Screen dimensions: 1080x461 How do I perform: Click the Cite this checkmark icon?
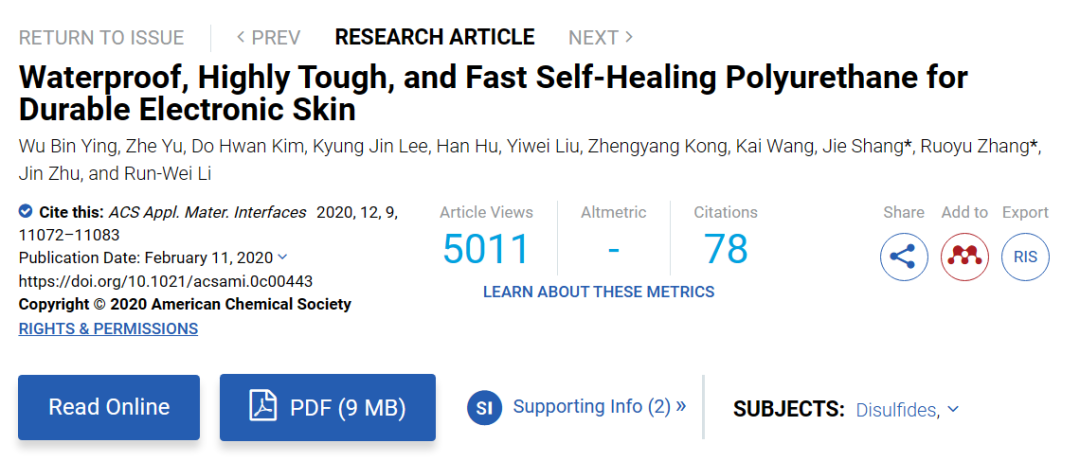tap(26, 212)
